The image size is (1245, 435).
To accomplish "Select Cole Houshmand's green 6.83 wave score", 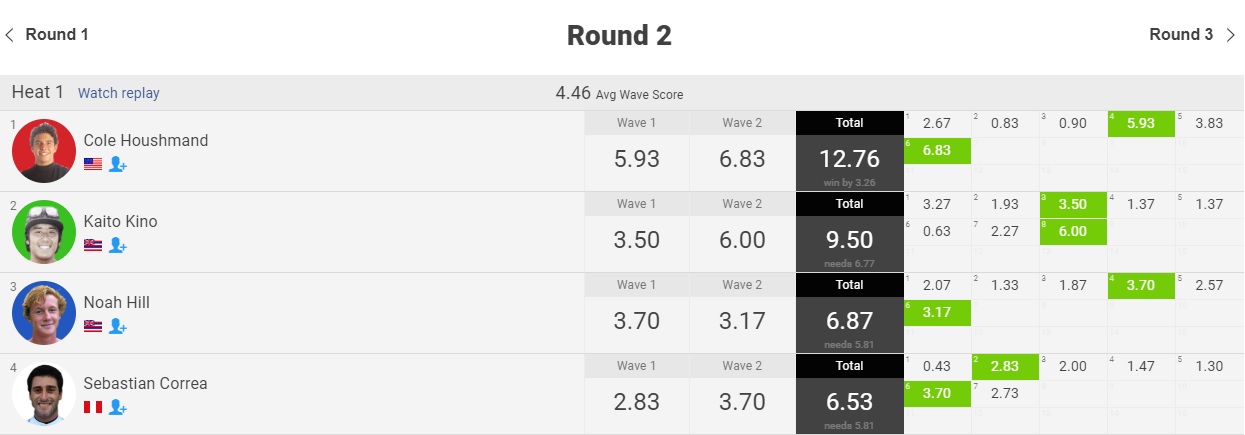I will pos(937,150).
